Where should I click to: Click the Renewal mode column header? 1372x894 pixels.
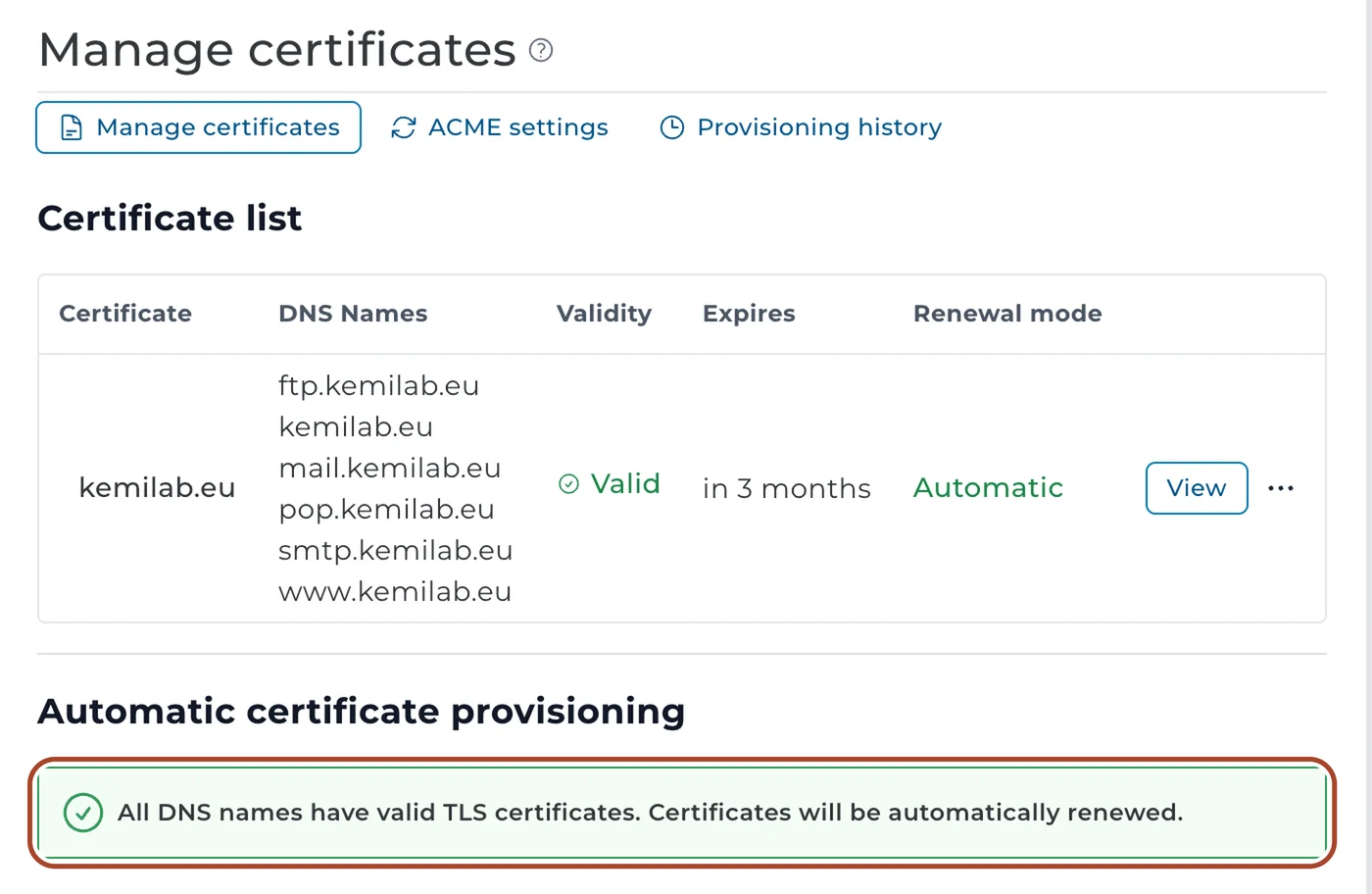(1007, 314)
